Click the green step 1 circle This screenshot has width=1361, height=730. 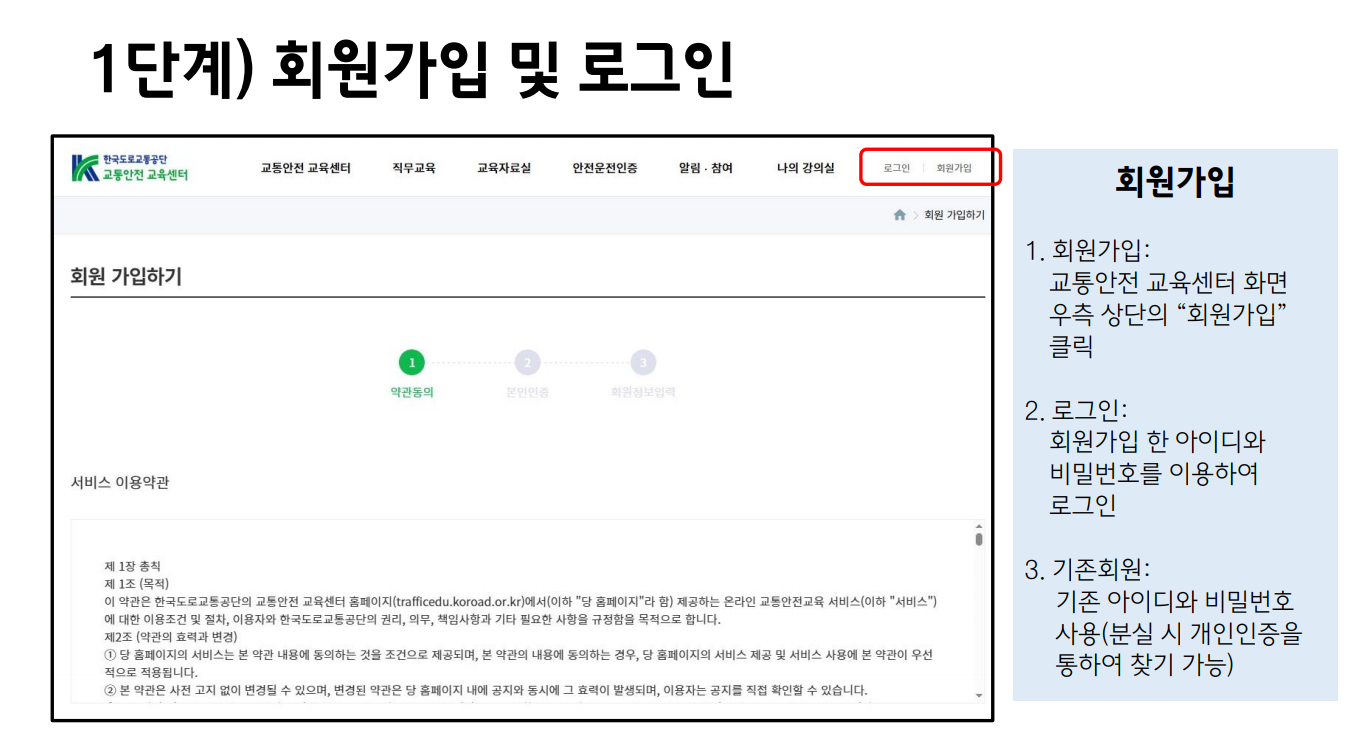tap(411, 363)
